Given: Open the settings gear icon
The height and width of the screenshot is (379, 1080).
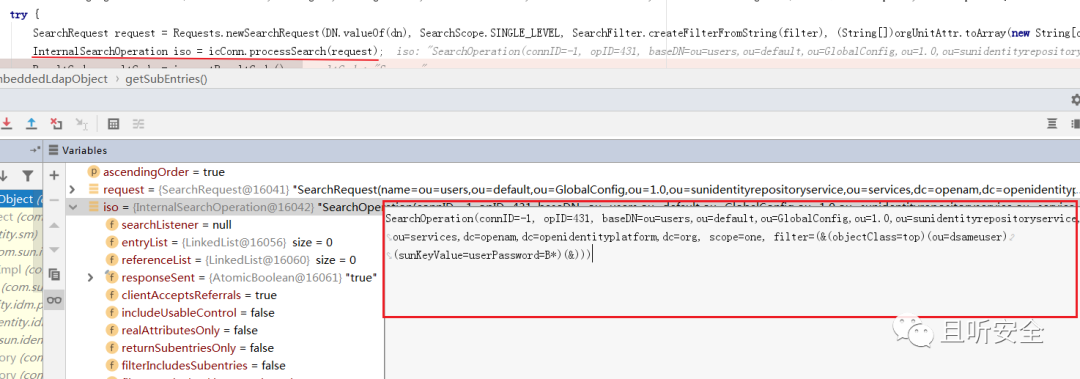Looking at the screenshot, I should (x=1075, y=100).
